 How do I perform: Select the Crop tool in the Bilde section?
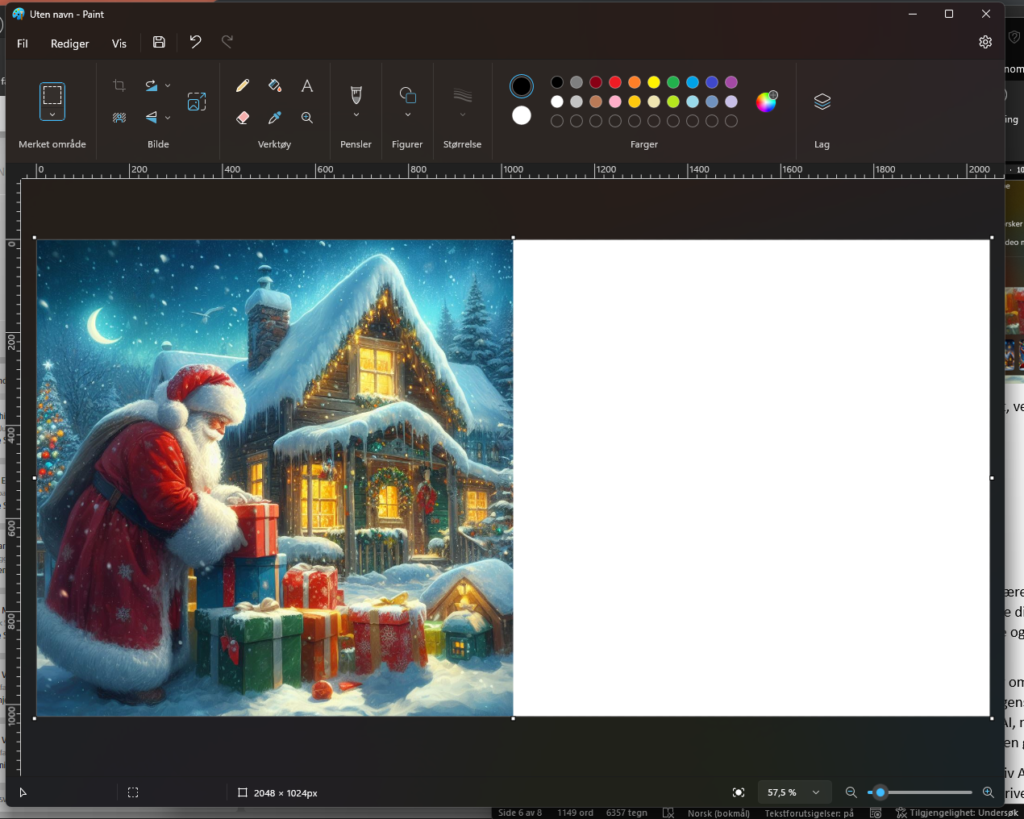tap(119, 85)
